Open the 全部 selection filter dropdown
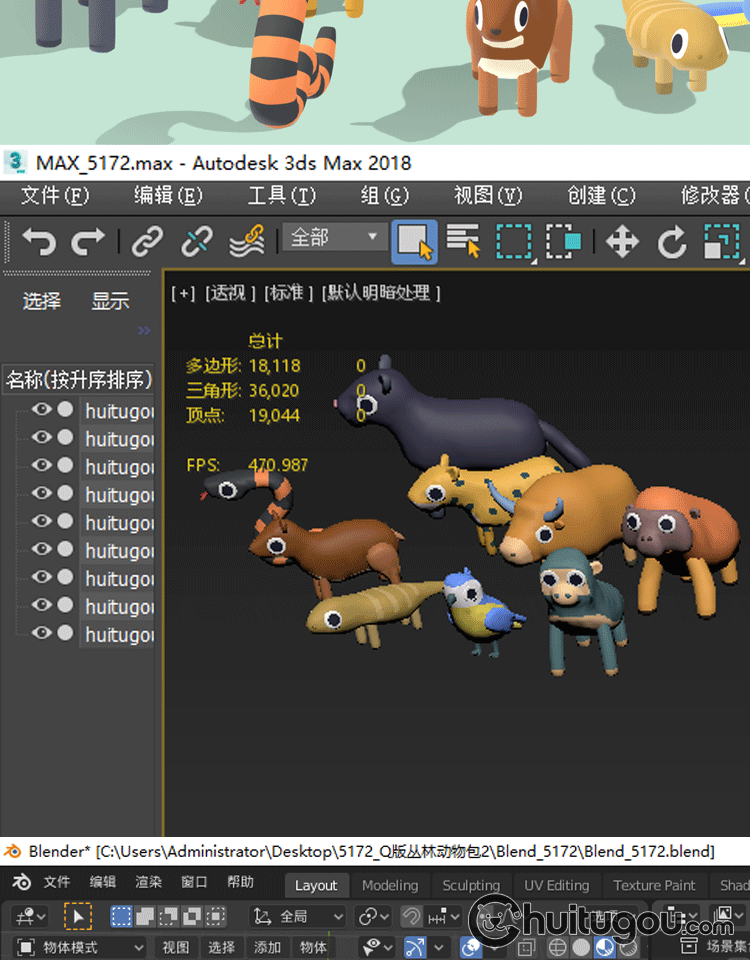 pos(334,237)
